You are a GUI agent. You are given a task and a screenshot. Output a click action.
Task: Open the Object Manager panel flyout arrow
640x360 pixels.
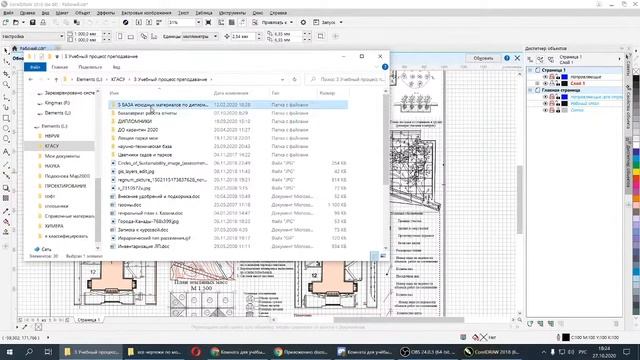(x=619, y=59)
